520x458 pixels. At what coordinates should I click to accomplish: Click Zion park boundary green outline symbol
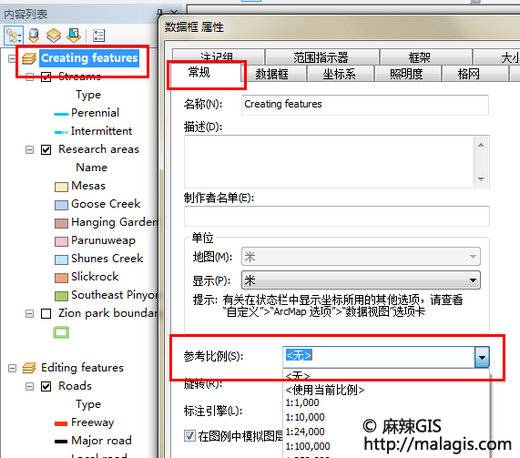(61, 332)
